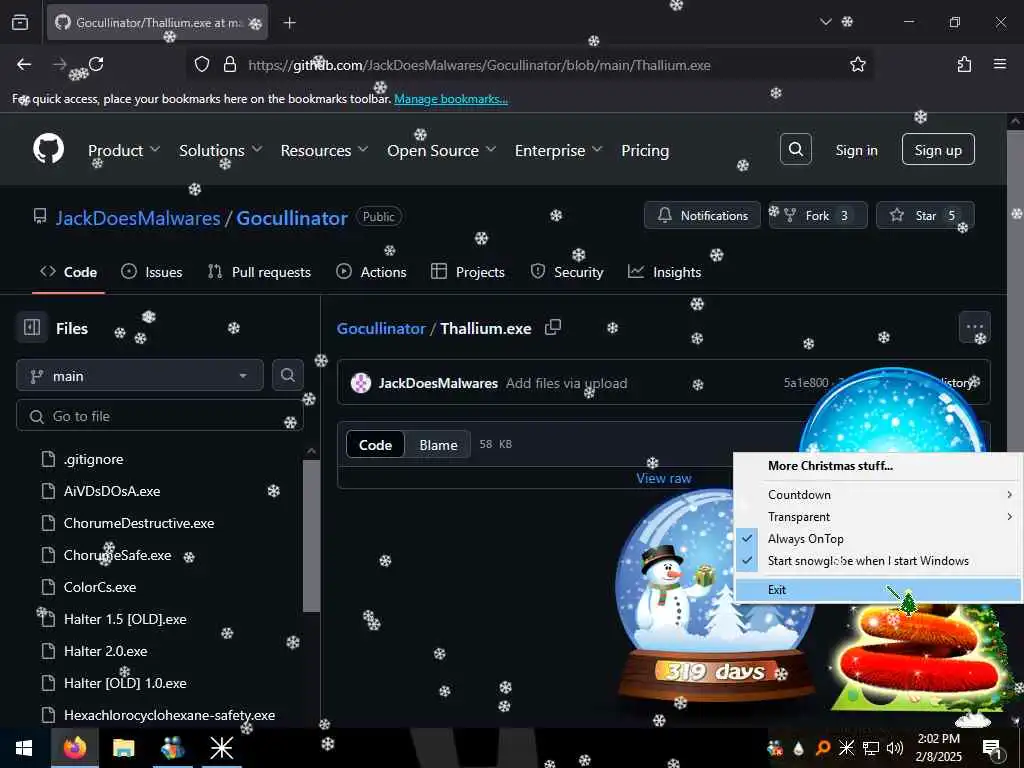This screenshot has height=768, width=1024.
Task: Expand the Resources navigation menu
Action: point(325,150)
